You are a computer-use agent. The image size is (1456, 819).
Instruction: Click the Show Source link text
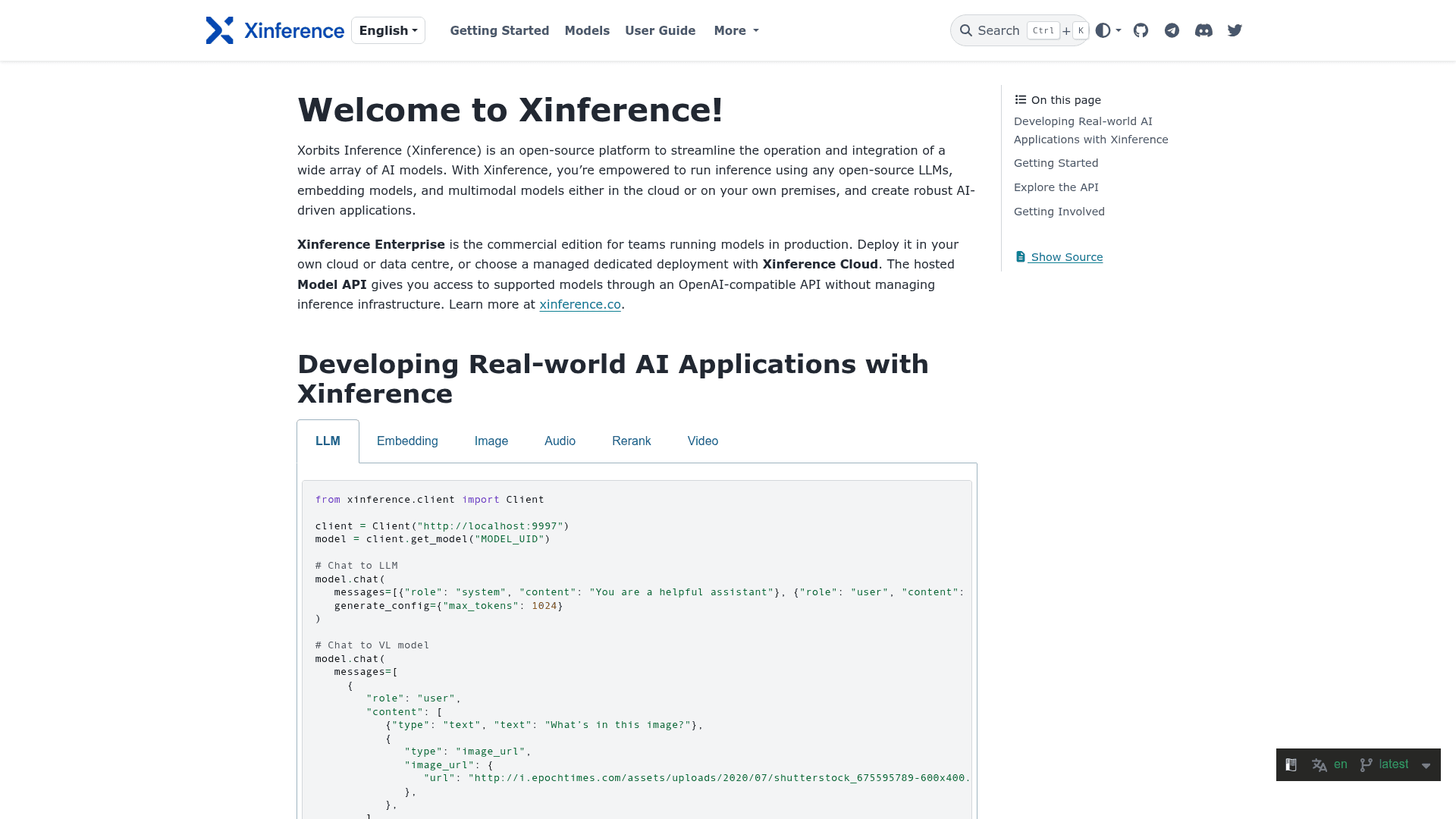pyautogui.click(x=1066, y=257)
